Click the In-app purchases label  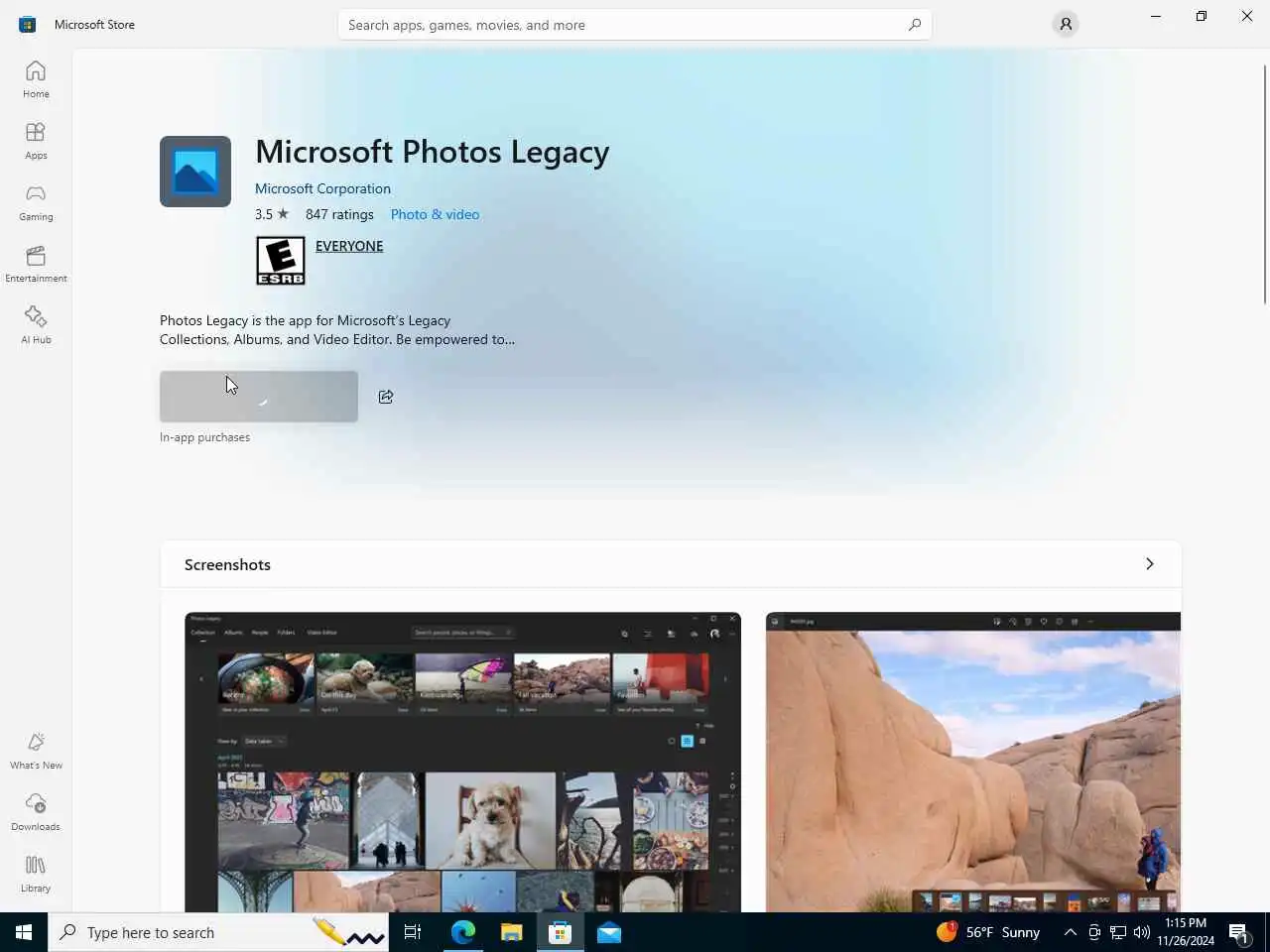tap(204, 437)
